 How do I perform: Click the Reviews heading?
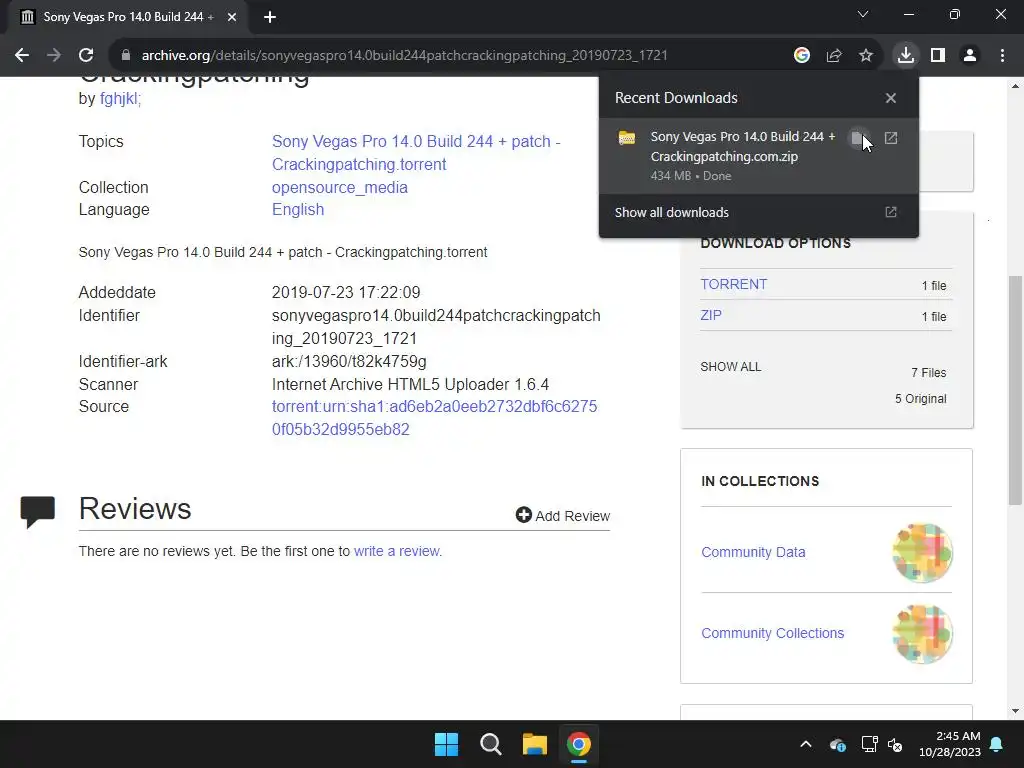coord(135,509)
